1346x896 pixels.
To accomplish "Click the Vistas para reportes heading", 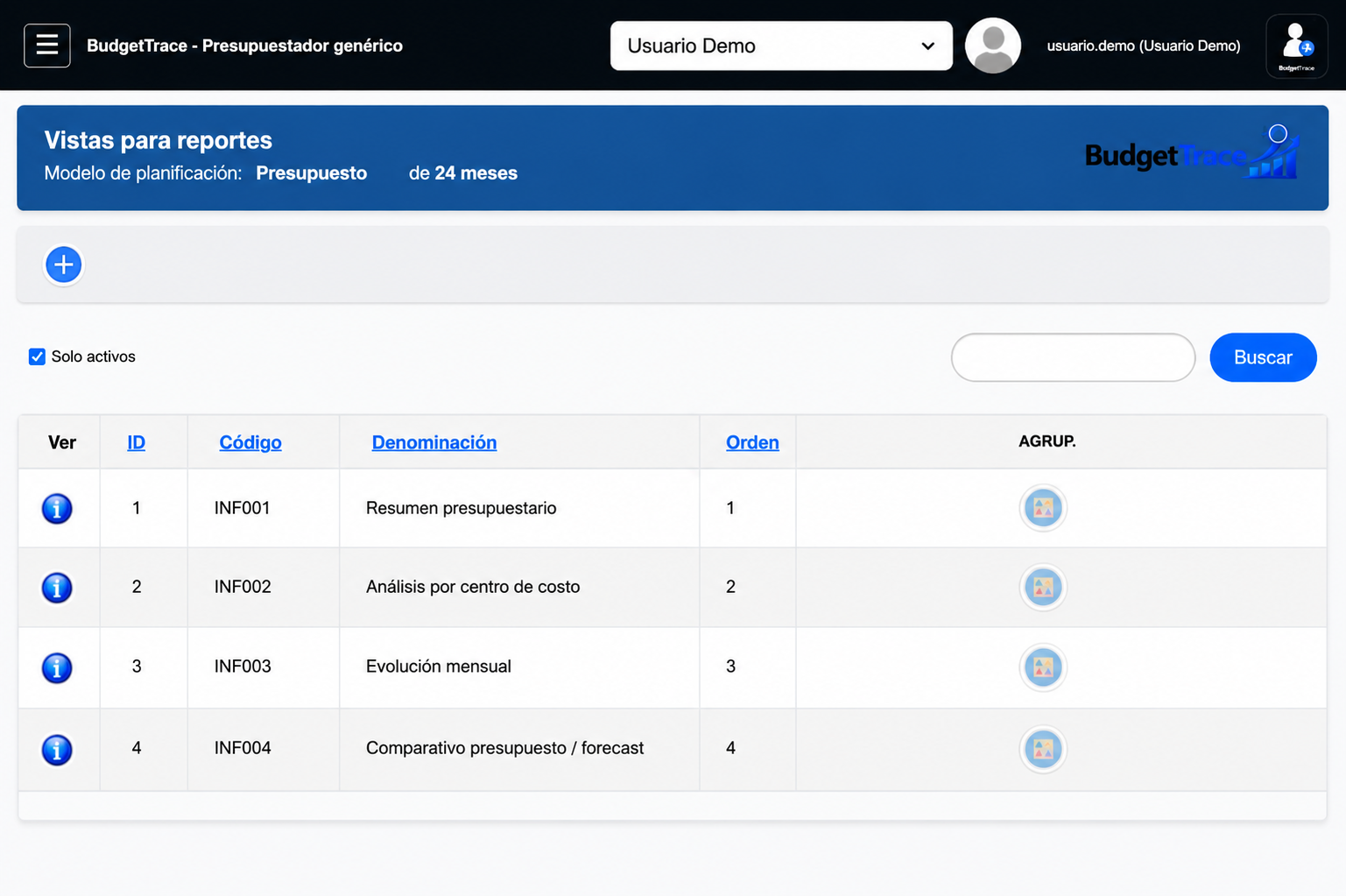I will click(159, 140).
